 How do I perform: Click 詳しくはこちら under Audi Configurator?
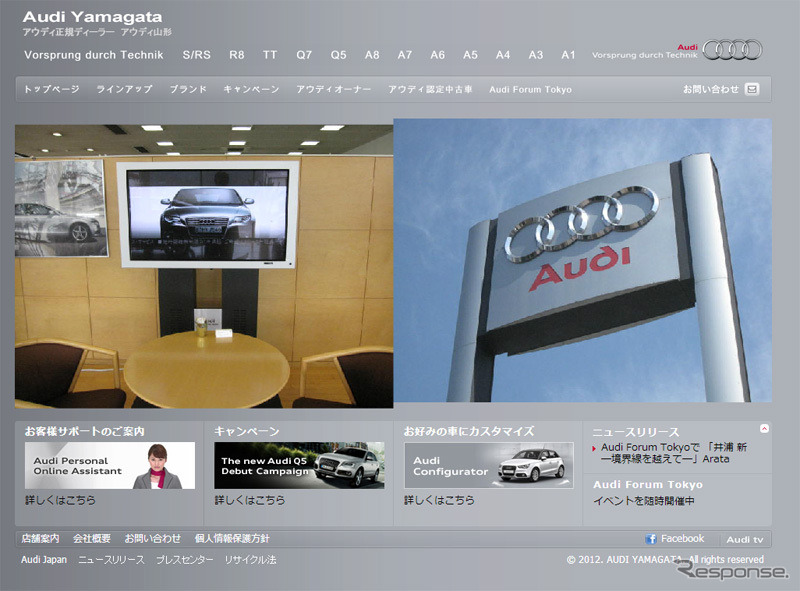click(x=439, y=500)
